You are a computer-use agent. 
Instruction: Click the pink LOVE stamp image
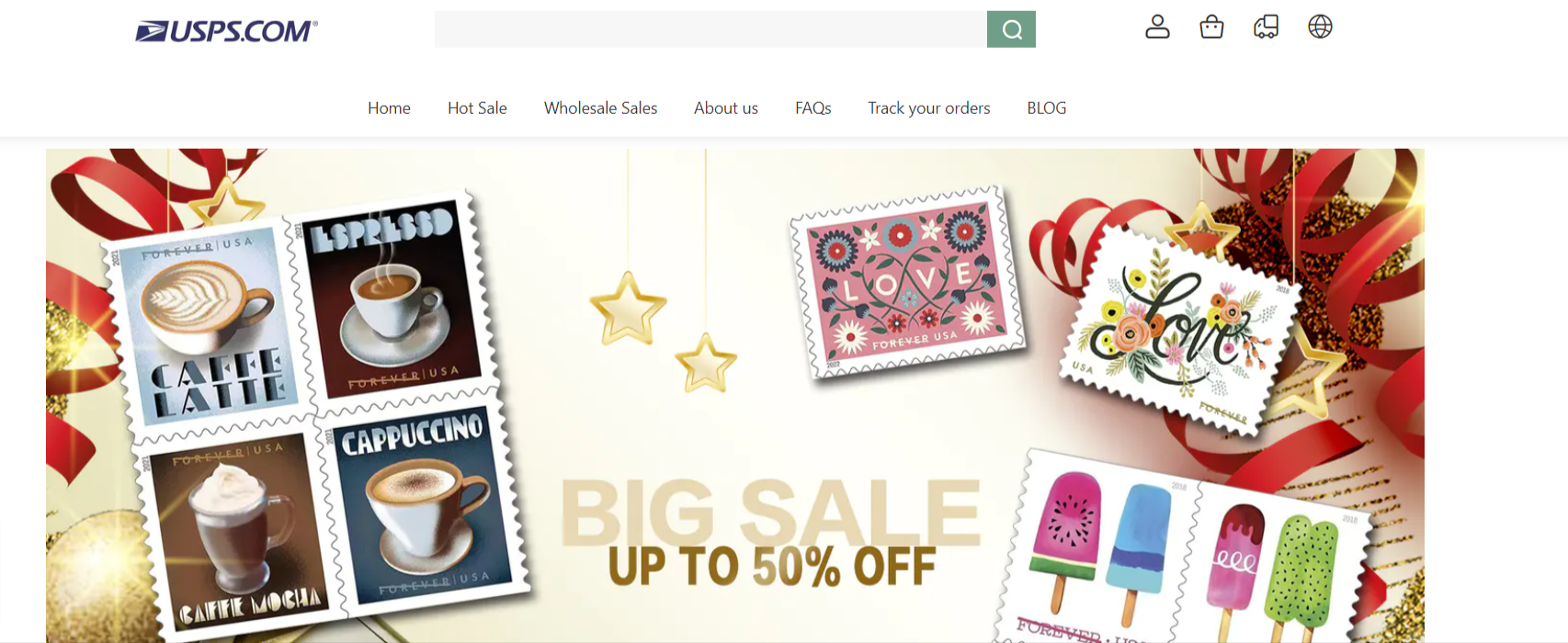pyautogui.click(x=908, y=282)
